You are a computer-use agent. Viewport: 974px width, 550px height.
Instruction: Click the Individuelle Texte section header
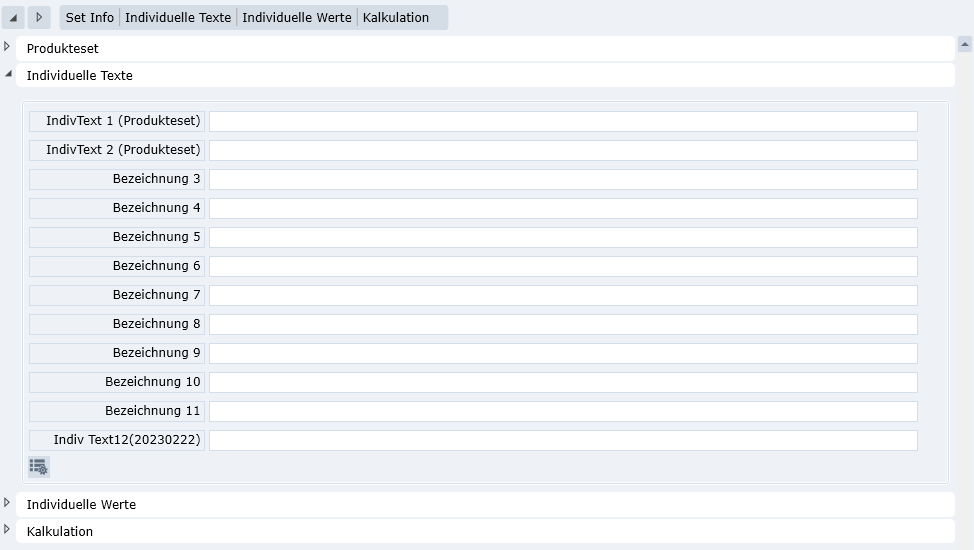(485, 75)
